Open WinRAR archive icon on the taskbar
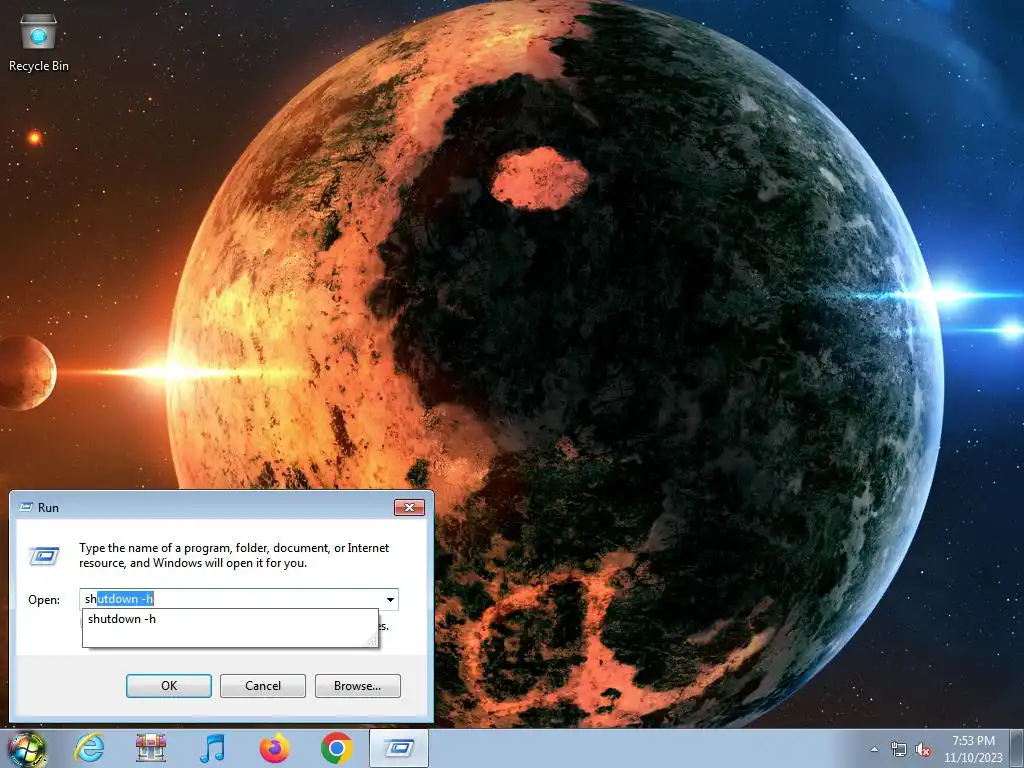 [x=151, y=748]
